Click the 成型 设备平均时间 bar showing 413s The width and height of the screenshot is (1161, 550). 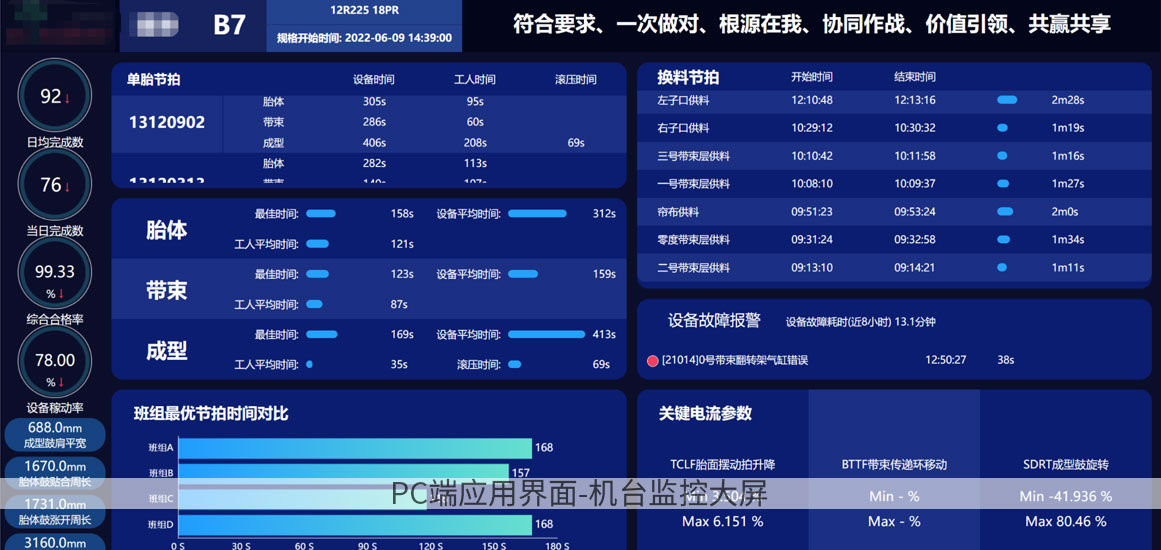coord(546,335)
